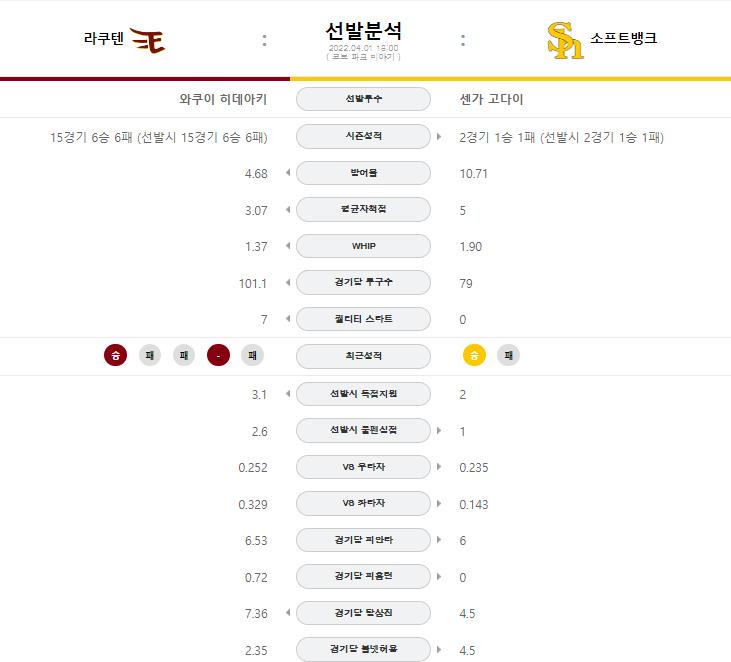731x662 pixels.
Task: Click the SoftBank Hawks team logo
Action: tap(565, 40)
